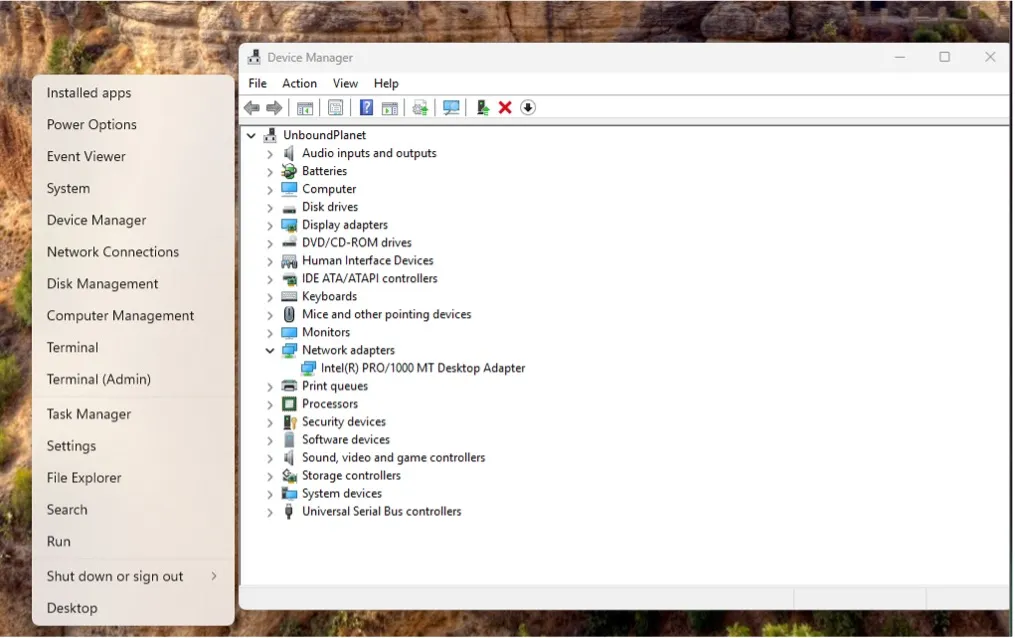Click the Update driver toolbar icon
Viewport: 1015px width, 638px height.
[482, 108]
